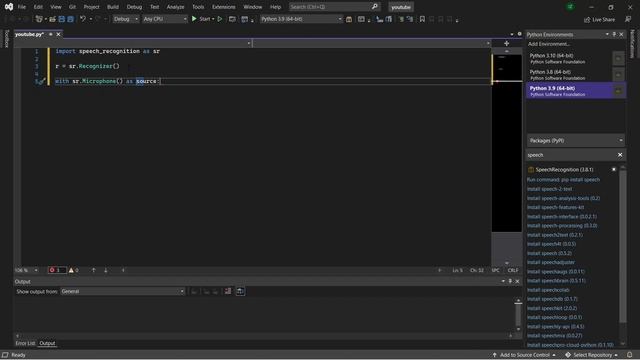Open the Git menu
The image size is (640, 360).
[x=72, y=7]
